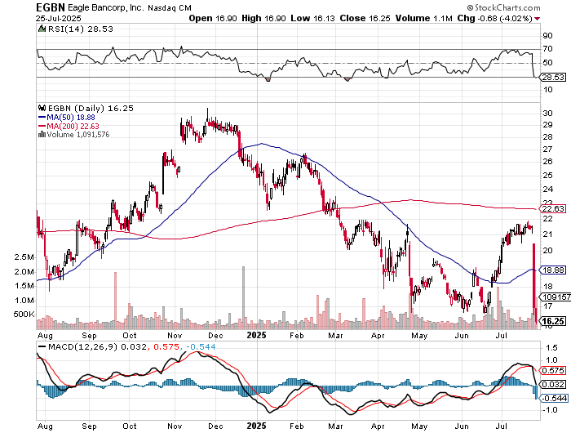571x433 pixels.
Task: Click the volume value tag on the price axis
Action: [x=556, y=297]
